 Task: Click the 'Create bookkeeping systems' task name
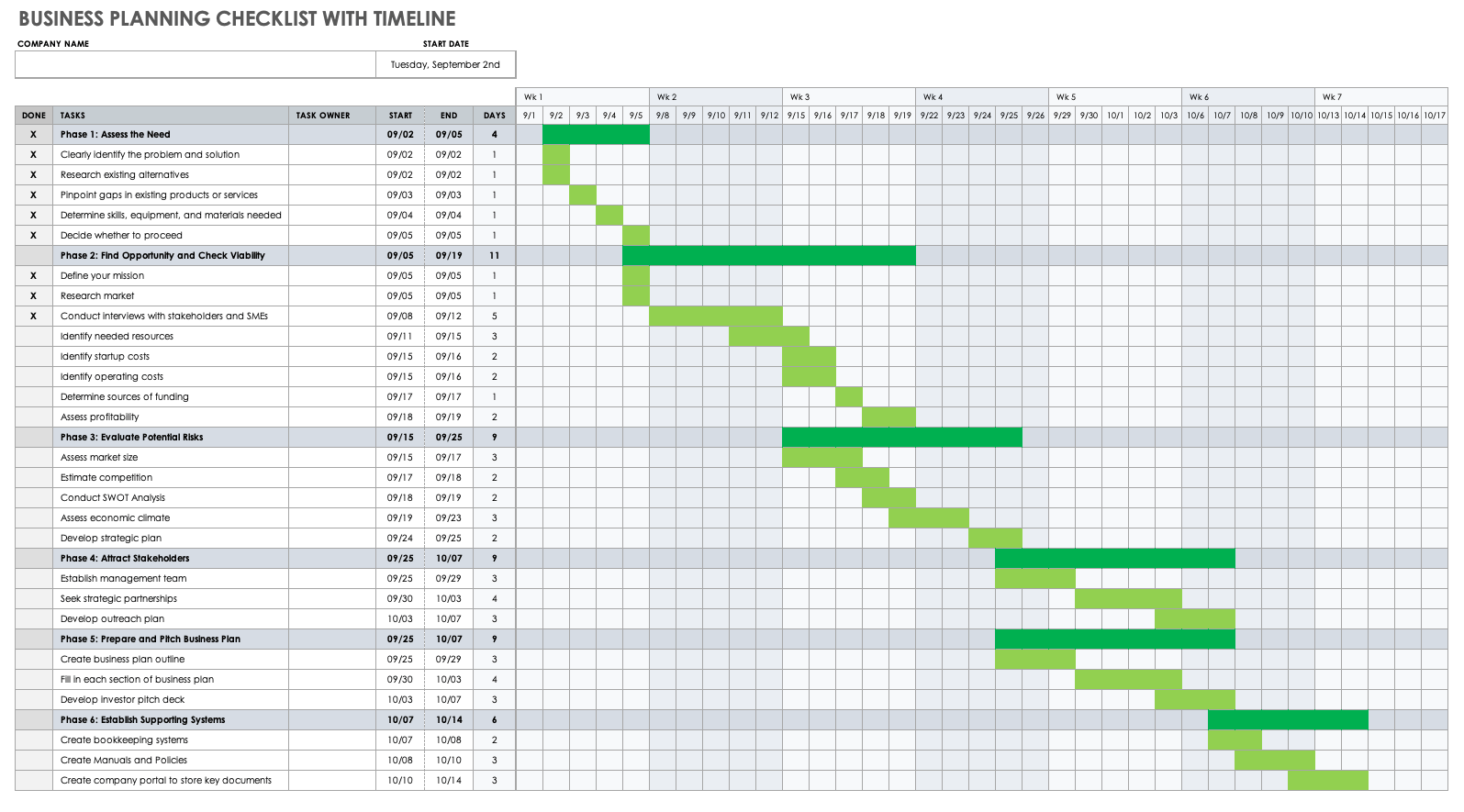click(125, 740)
